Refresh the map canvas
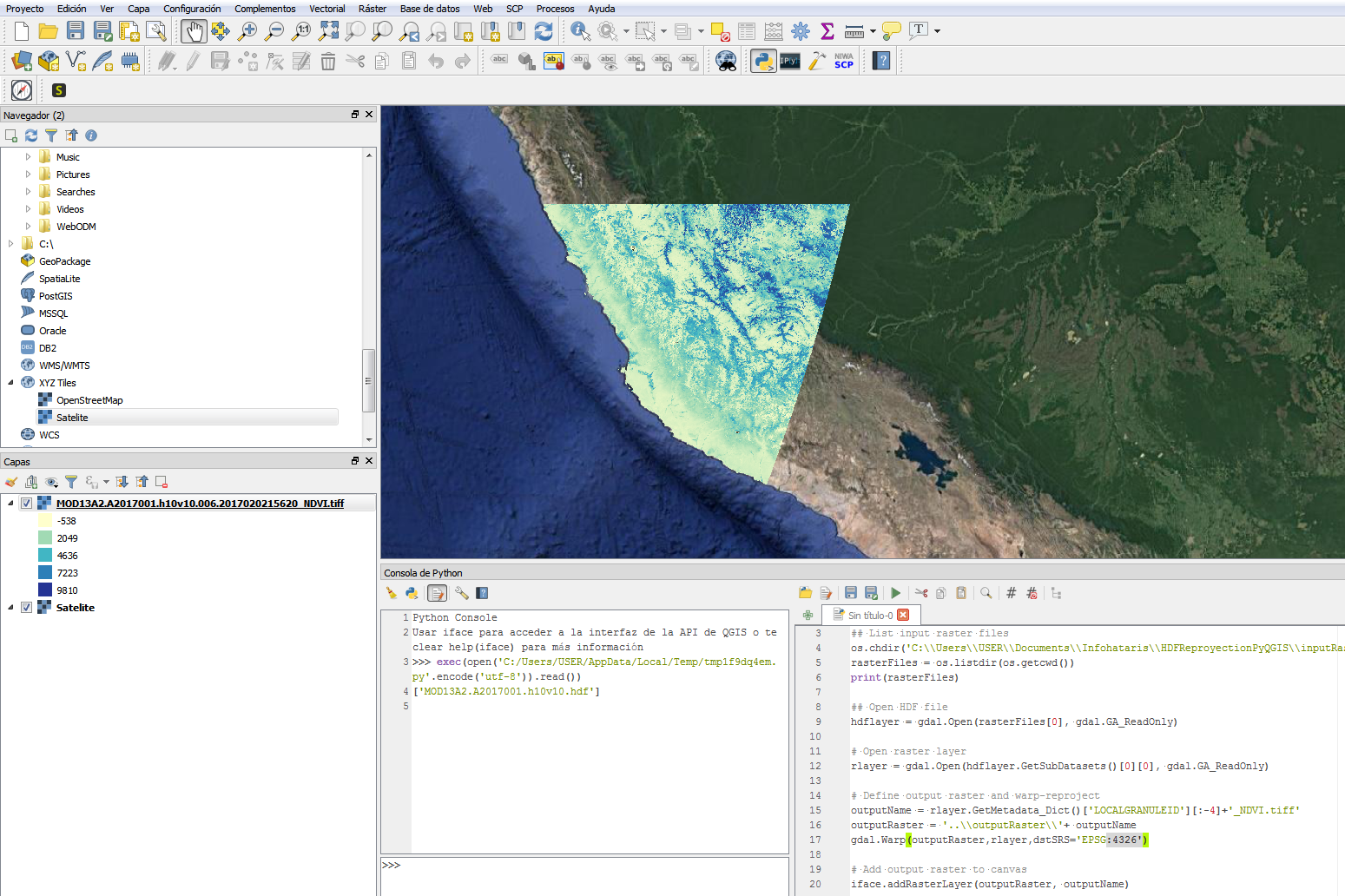The height and width of the screenshot is (896, 1345). coord(544,32)
